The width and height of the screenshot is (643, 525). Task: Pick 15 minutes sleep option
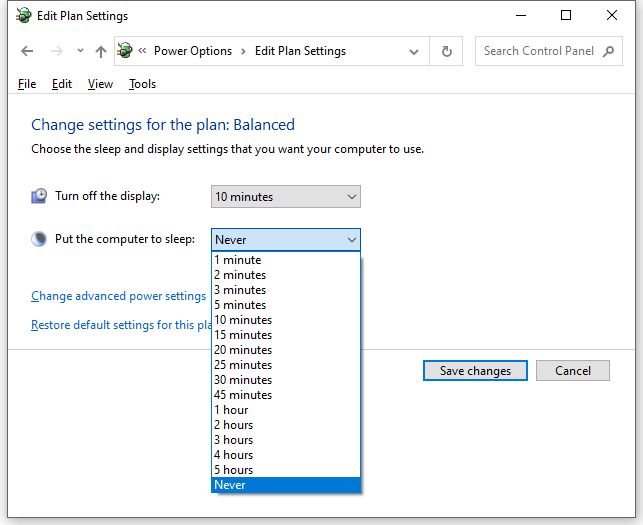[x=286, y=335]
